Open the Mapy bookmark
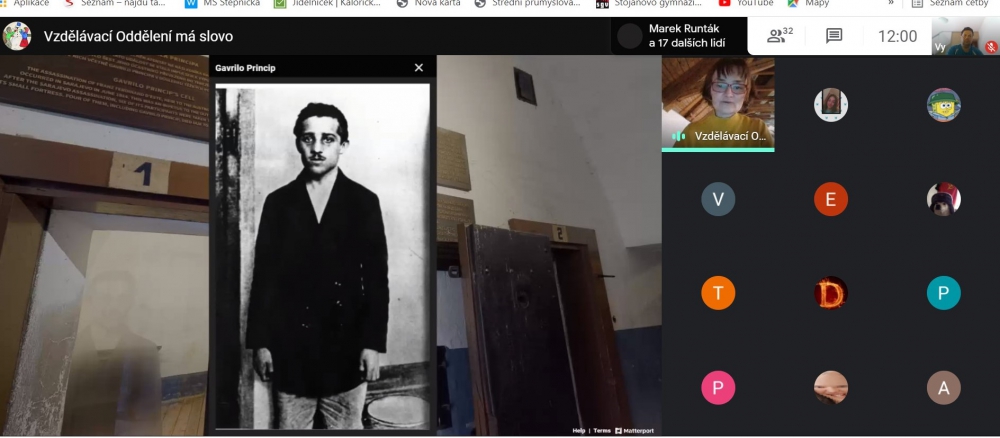 (x=808, y=3)
